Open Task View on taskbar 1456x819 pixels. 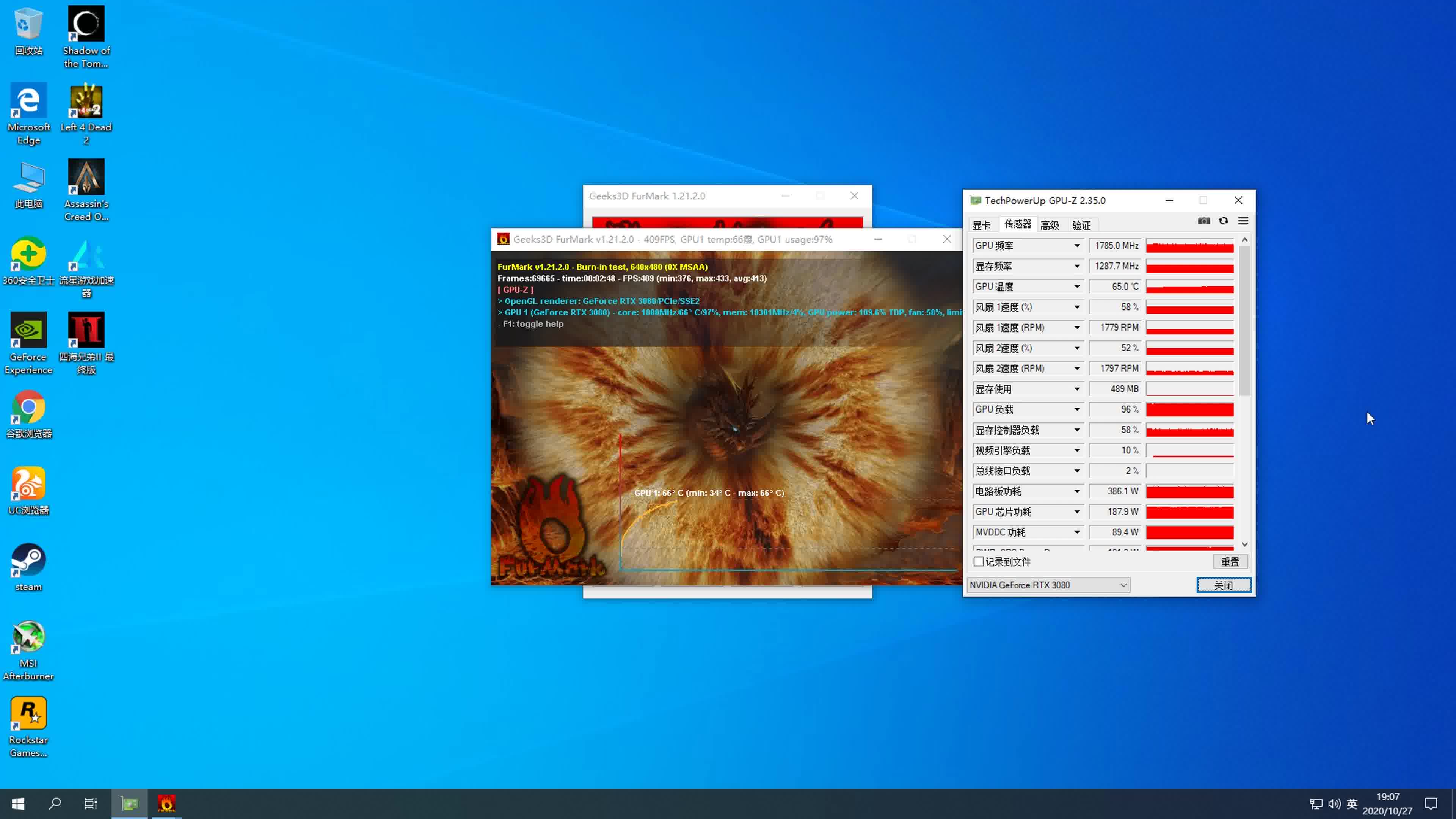click(x=91, y=803)
